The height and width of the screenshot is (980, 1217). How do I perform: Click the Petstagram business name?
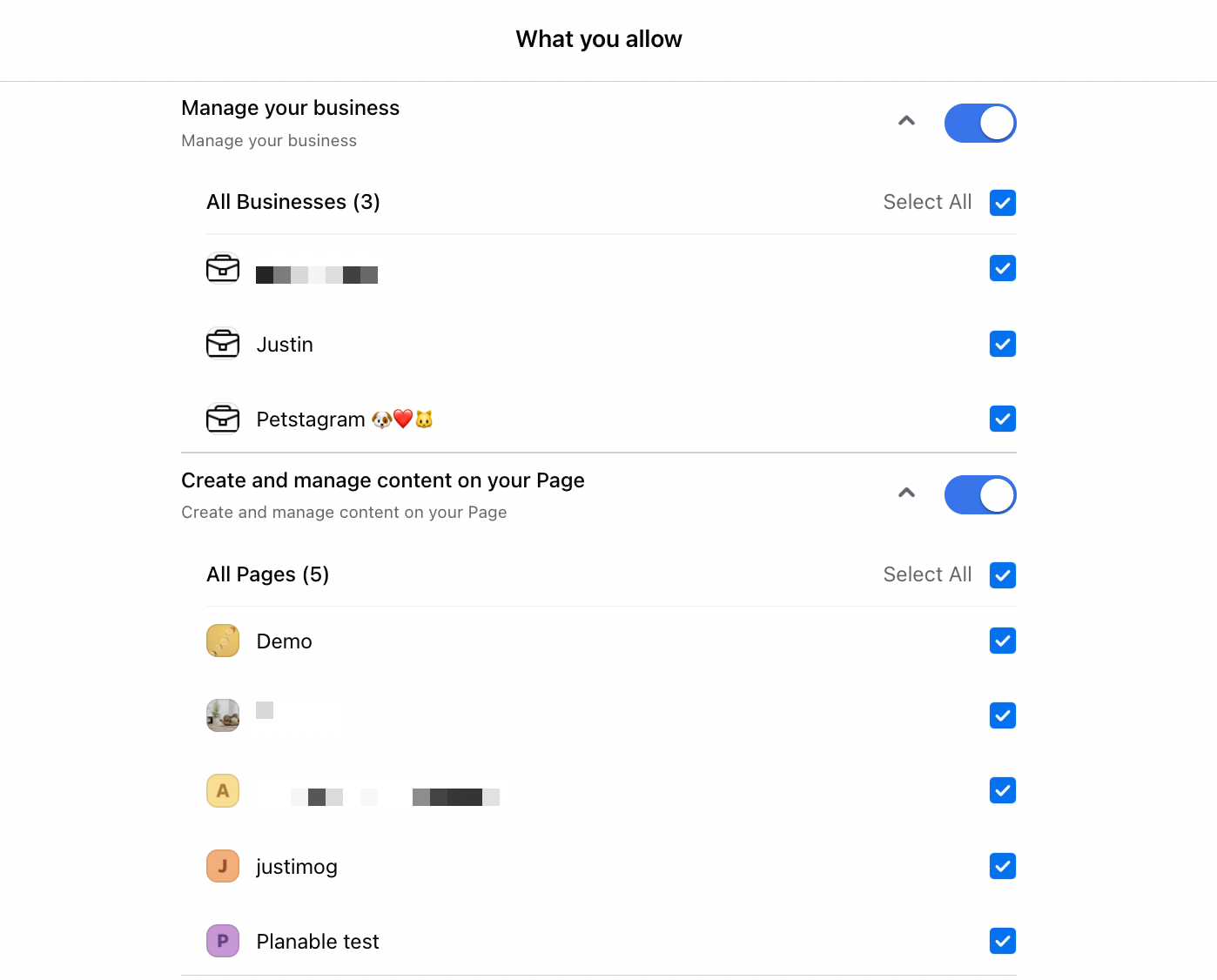[x=311, y=420]
